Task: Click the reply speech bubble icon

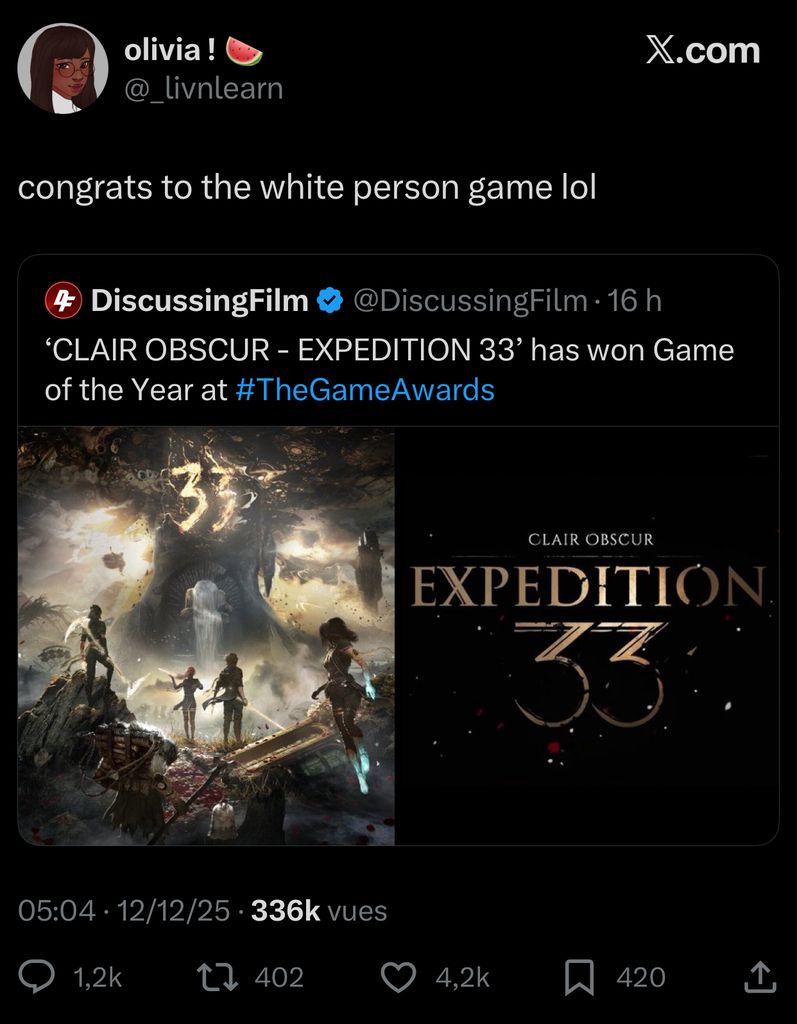Action: [x=38, y=977]
